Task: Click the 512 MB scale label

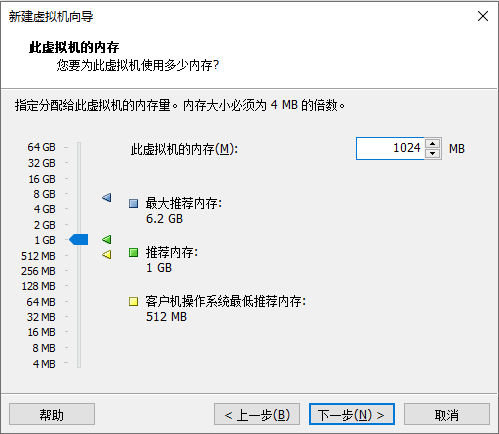Action: pyautogui.click(x=38, y=256)
